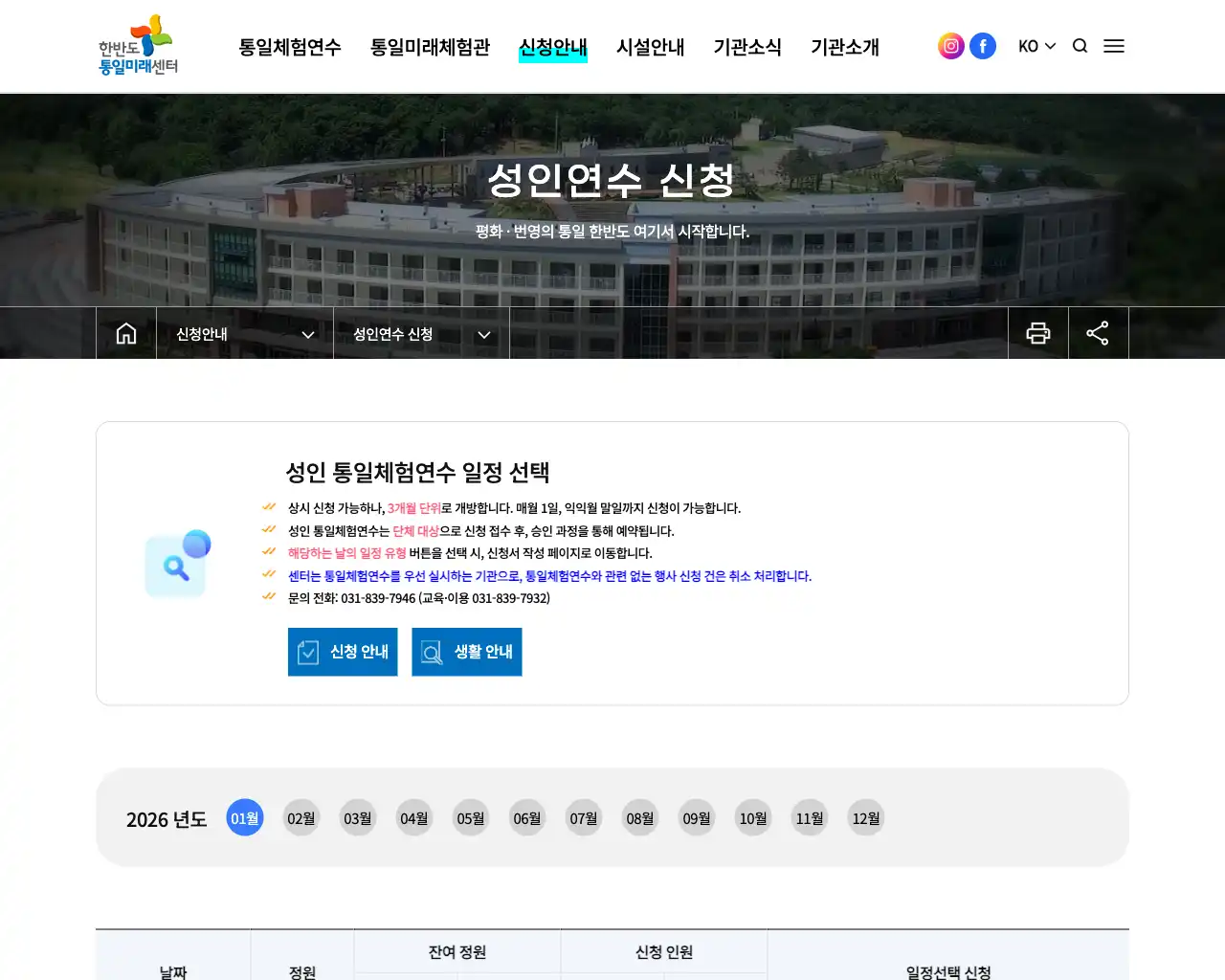Open the 시설안내 navigation item

point(651,47)
